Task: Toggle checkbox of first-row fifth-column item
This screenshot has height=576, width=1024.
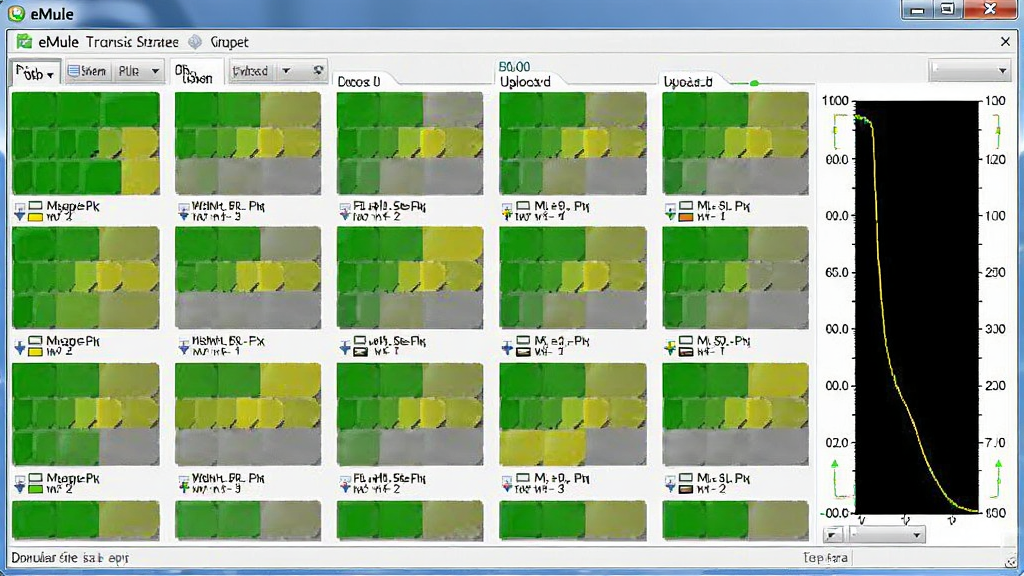Action: [686, 206]
